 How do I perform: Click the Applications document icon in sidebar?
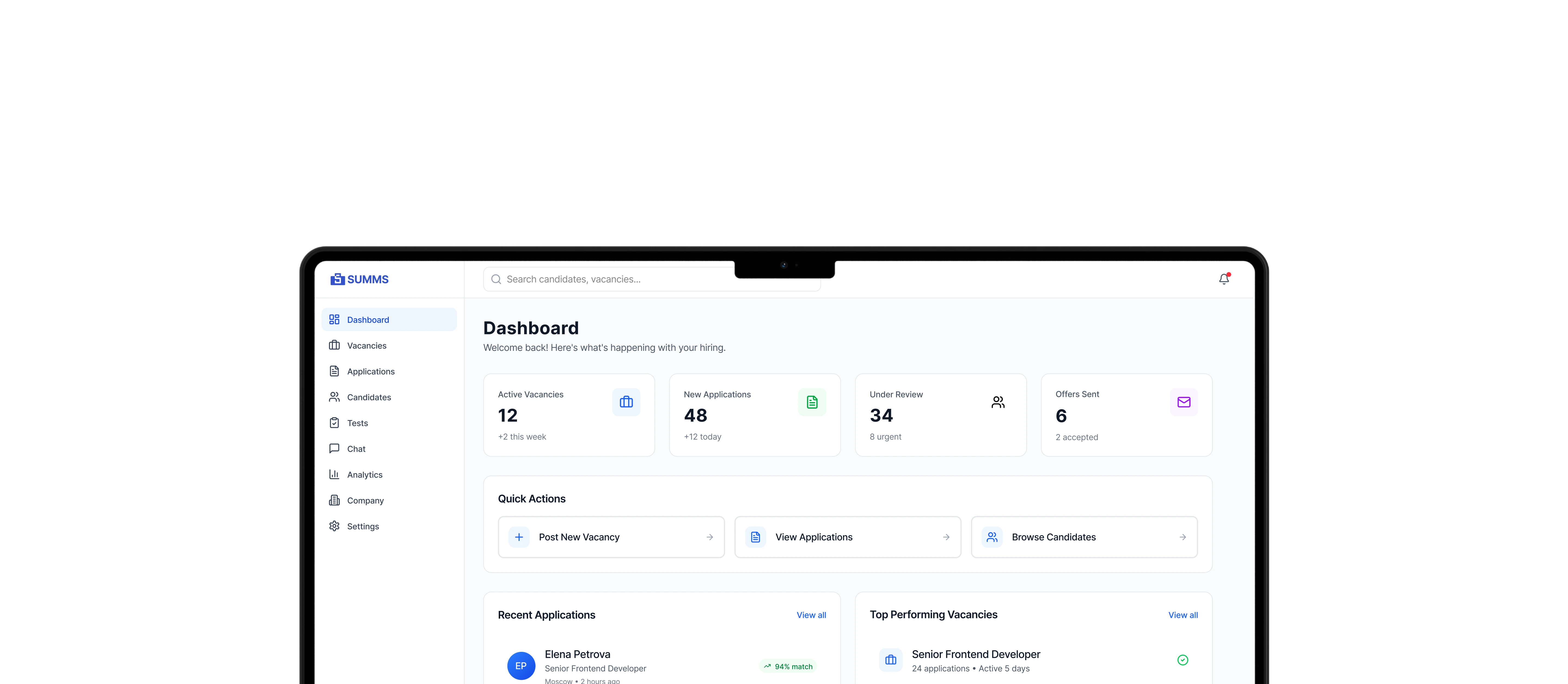click(334, 371)
